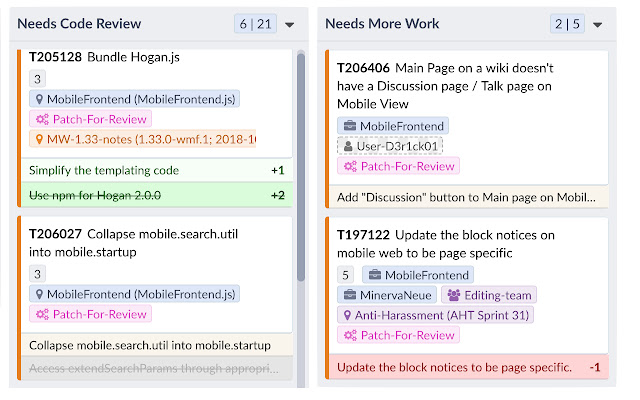Open task T205128 Bundle Hogan.js
Screen dimensions: 640x400
[x=104, y=57]
